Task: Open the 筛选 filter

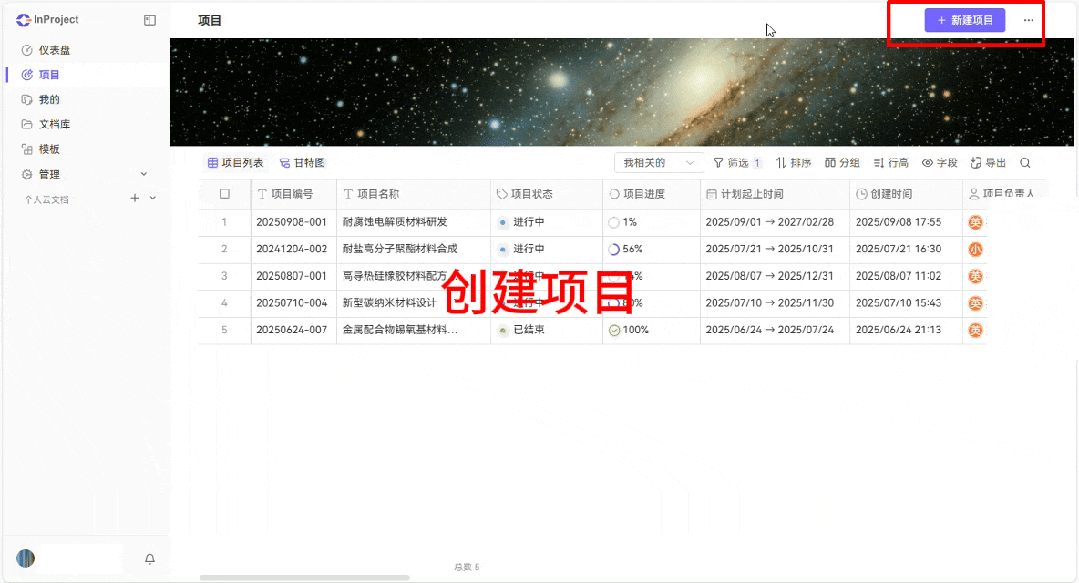Action: click(x=737, y=163)
